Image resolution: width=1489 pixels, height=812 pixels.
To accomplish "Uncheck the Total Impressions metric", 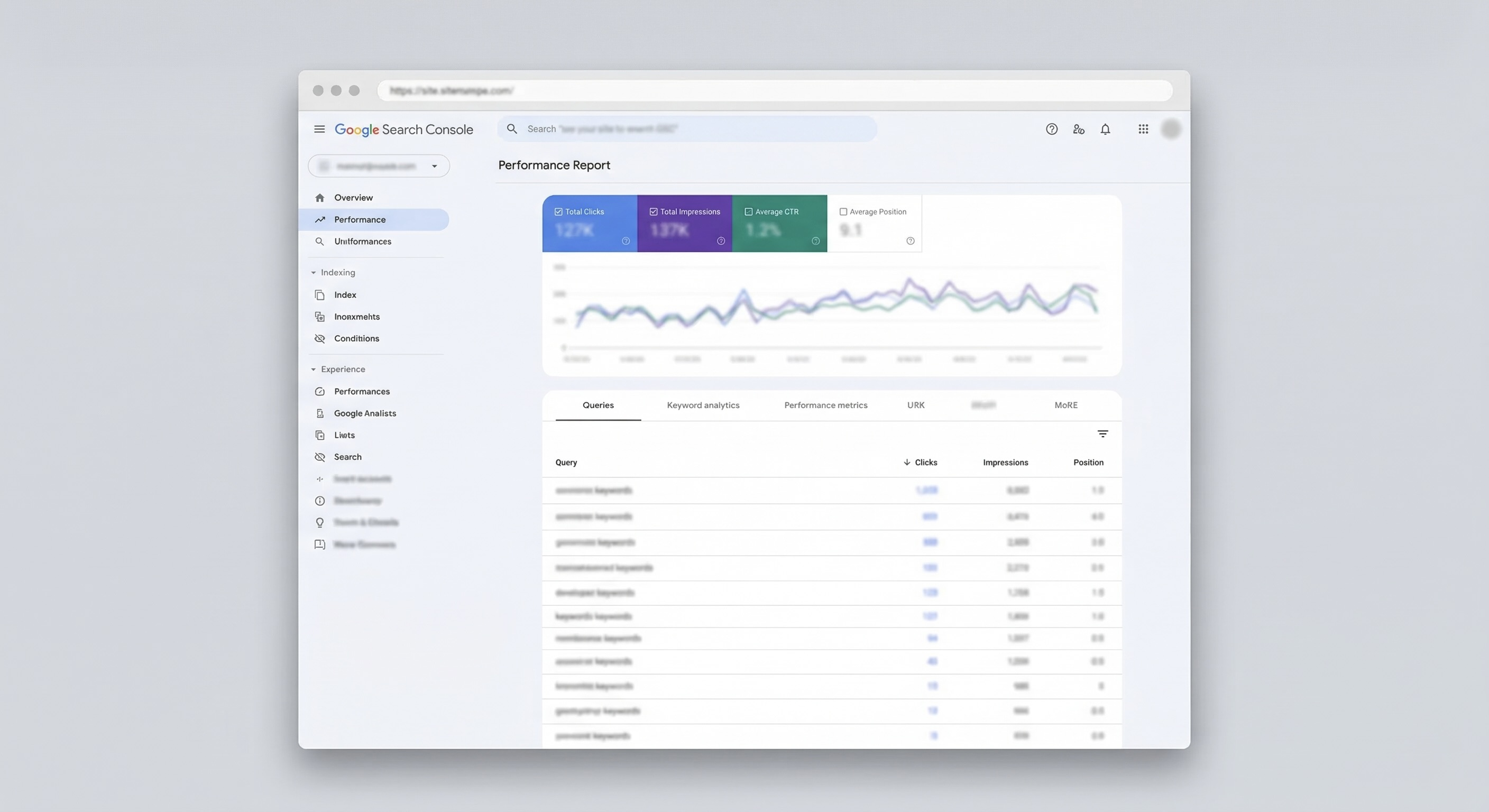I will (x=653, y=211).
